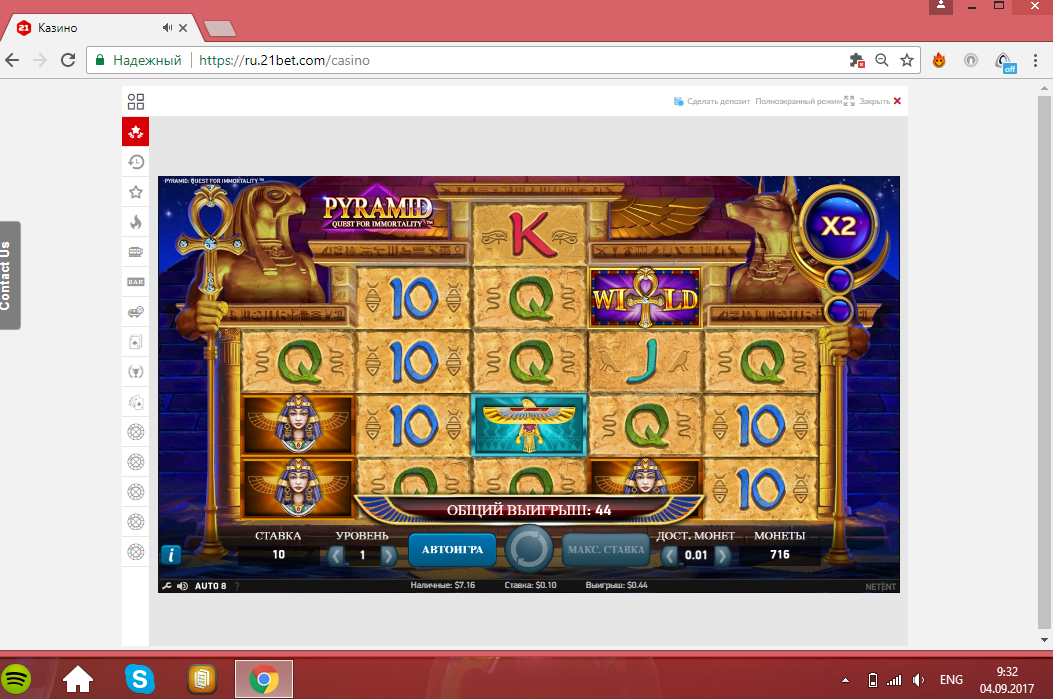This screenshot has height=699, width=1053.
Task: Bookmark this page with star icon
Action: pyautogui.click(x=907, y=60)
